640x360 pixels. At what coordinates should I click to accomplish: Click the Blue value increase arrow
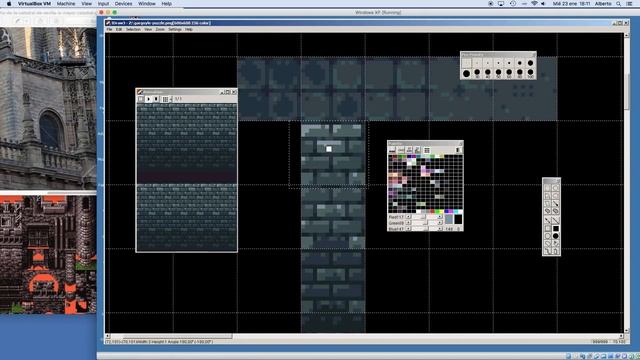(440, 229)
